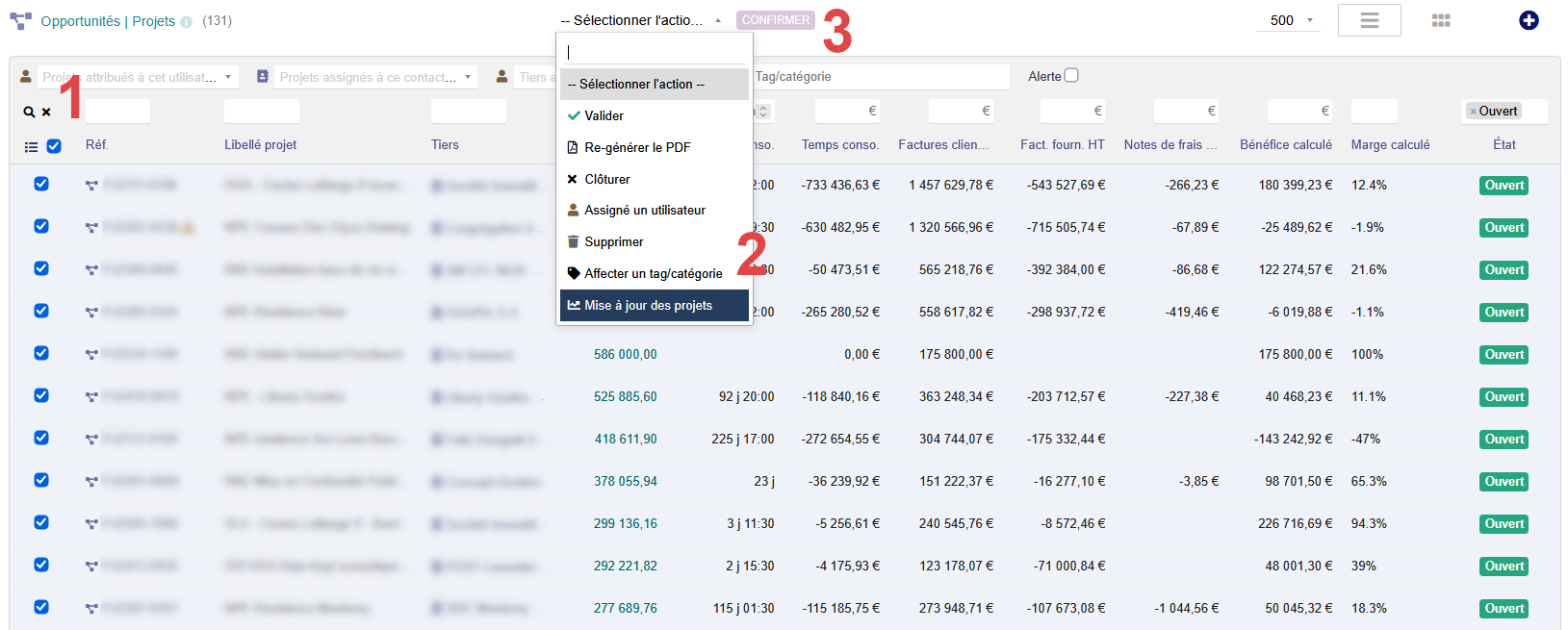1568x630 pixels.
Task: Uncheck the row with 21.6% margin
Action: (x=41, y=268)
